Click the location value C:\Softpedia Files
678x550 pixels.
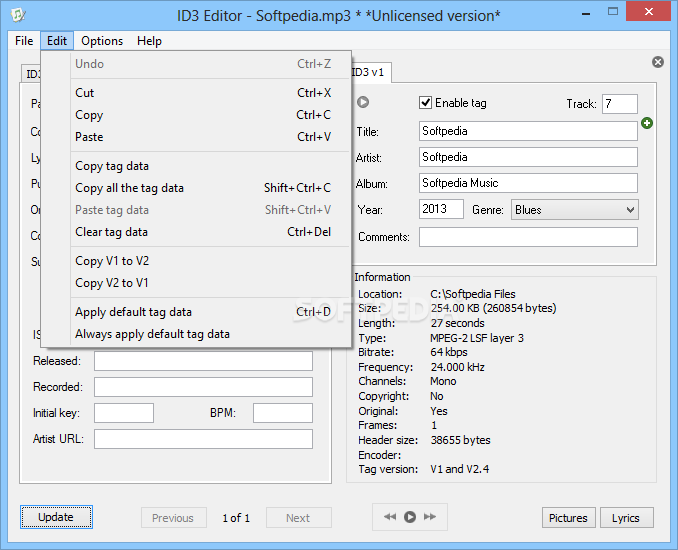[473, 294]
